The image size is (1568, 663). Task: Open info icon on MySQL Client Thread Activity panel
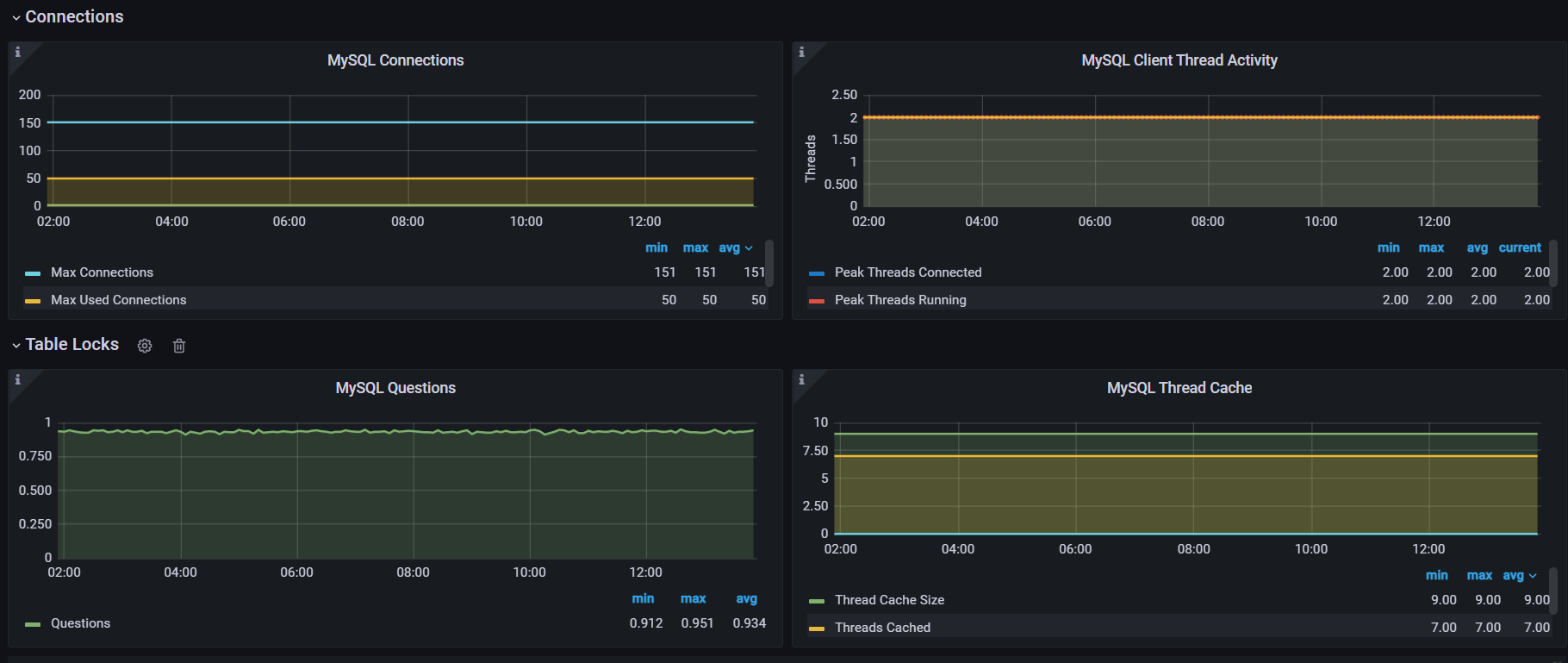pyautogui.click(x=801, y=53)
